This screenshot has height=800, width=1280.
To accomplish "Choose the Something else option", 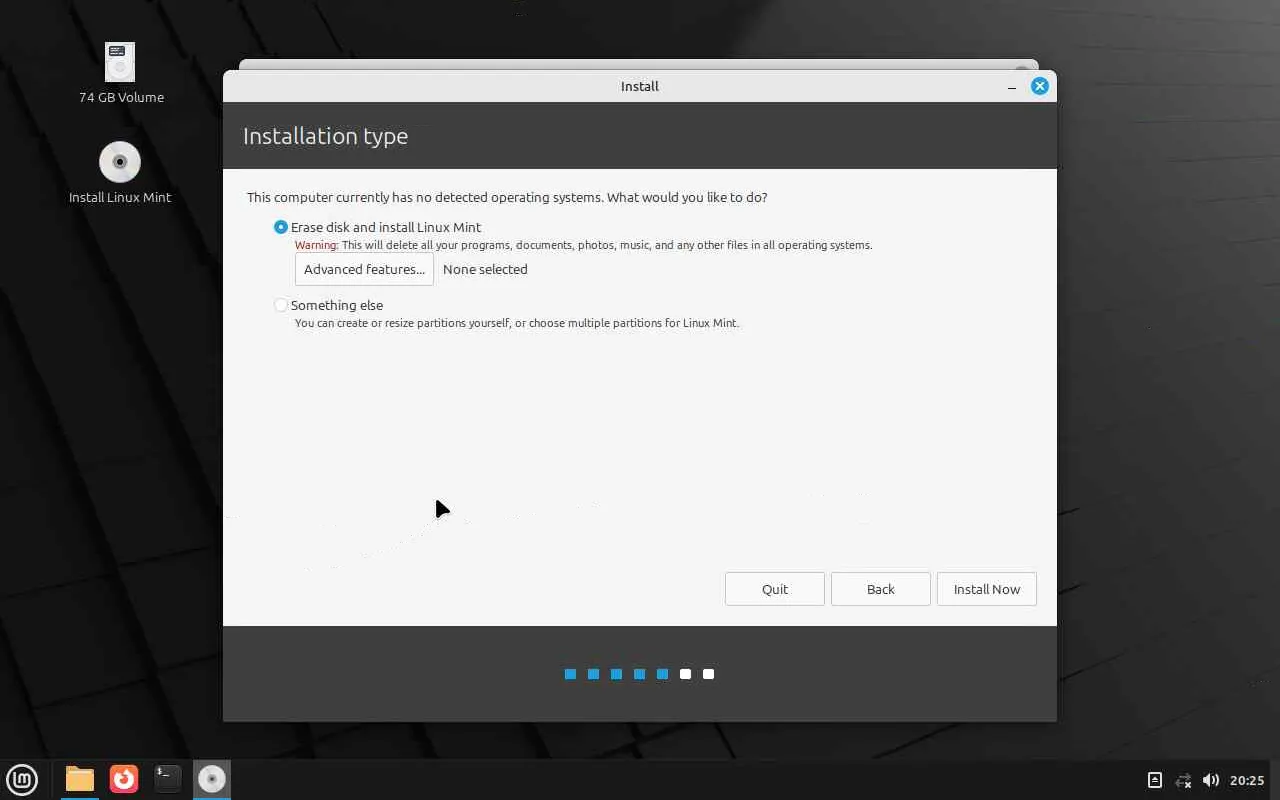I will (x=328, y=305).
